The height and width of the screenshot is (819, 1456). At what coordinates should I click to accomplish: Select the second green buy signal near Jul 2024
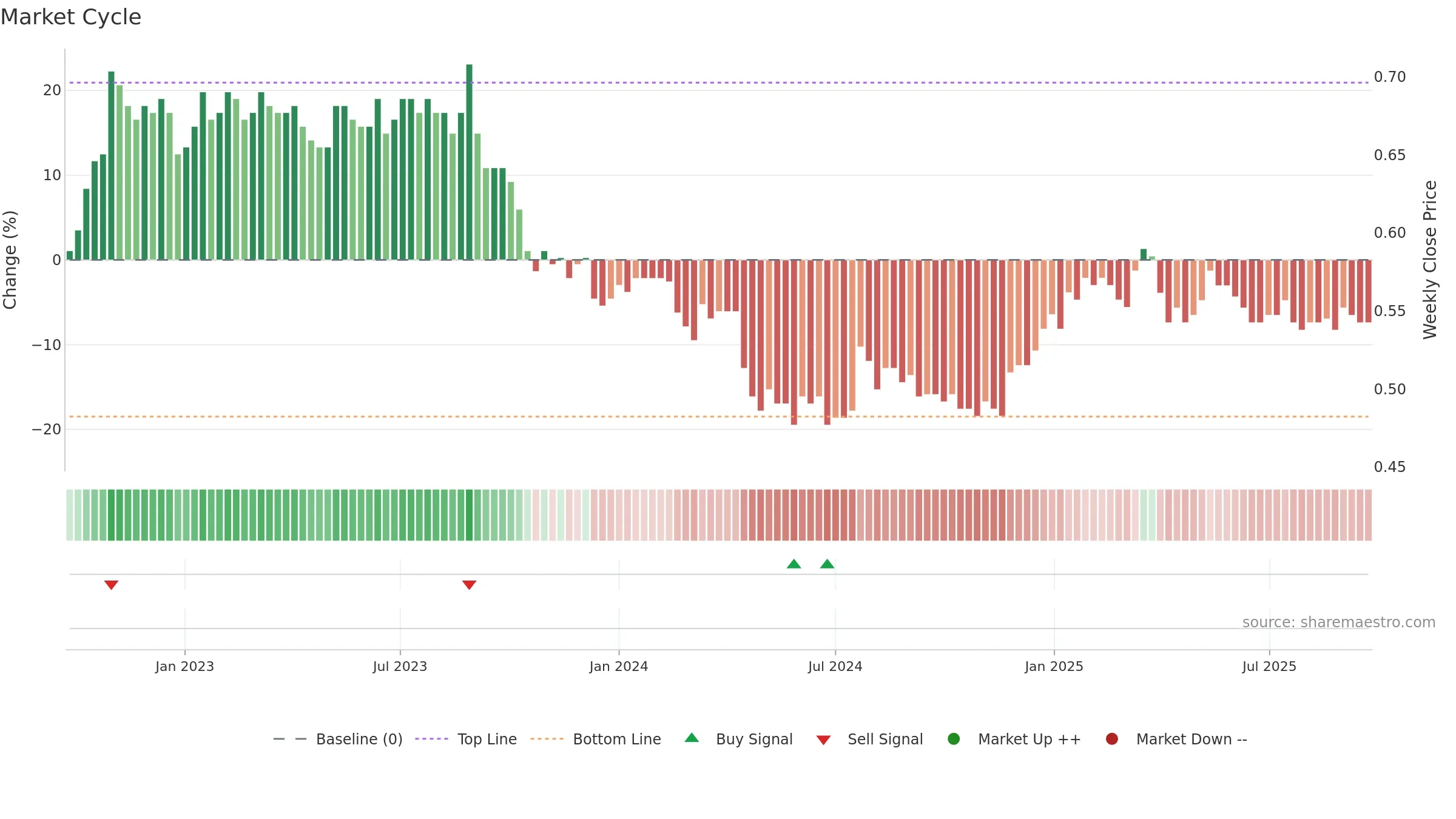827,564
